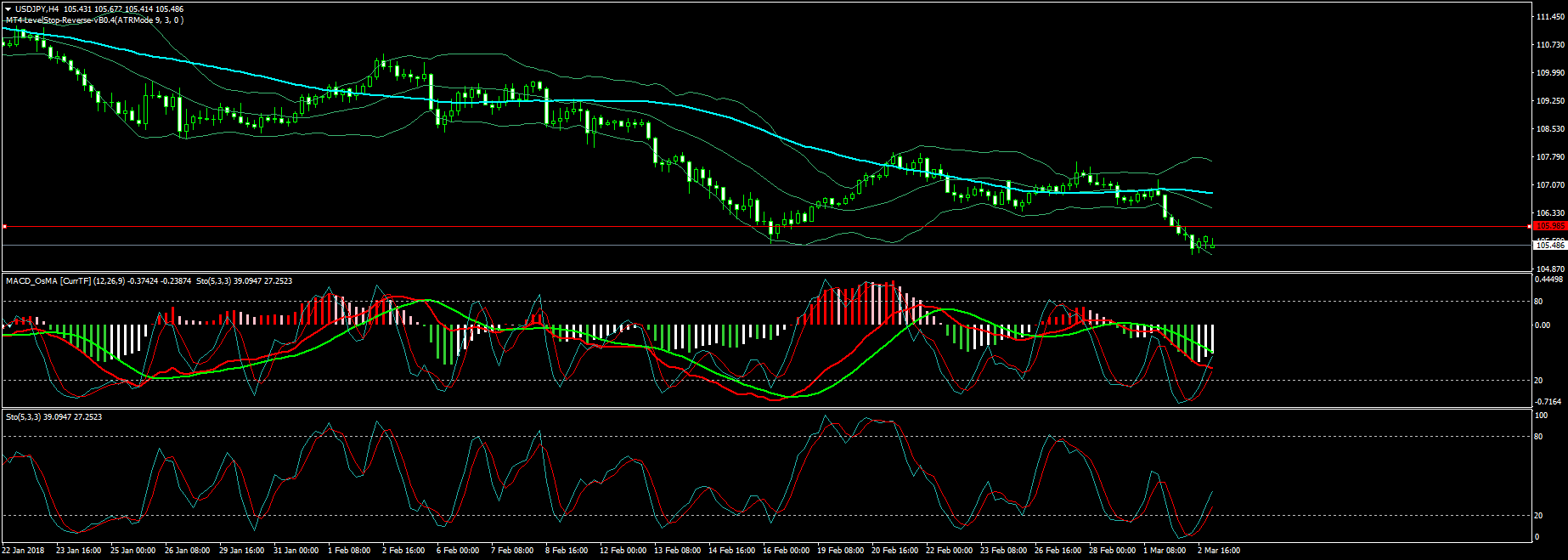Viewport: 1568px width, 560px height.
Task: Grab the left handle of the red horizontal line
Action: point(4,227)
